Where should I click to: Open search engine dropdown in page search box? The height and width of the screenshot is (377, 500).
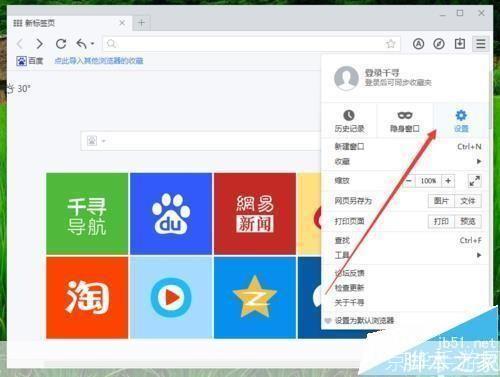point(103,141)
